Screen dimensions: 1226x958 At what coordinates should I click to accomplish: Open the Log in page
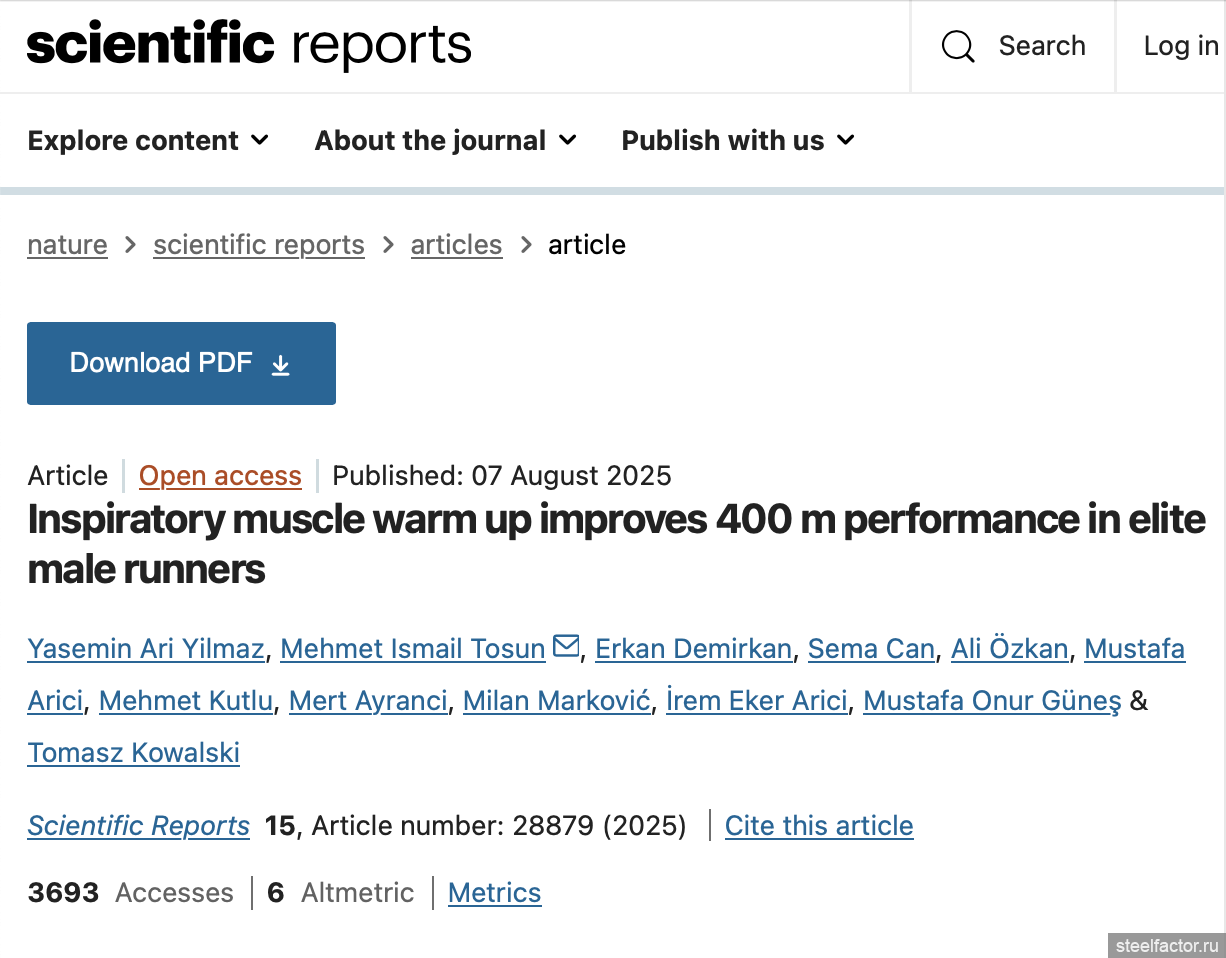tap(1180, 46)
